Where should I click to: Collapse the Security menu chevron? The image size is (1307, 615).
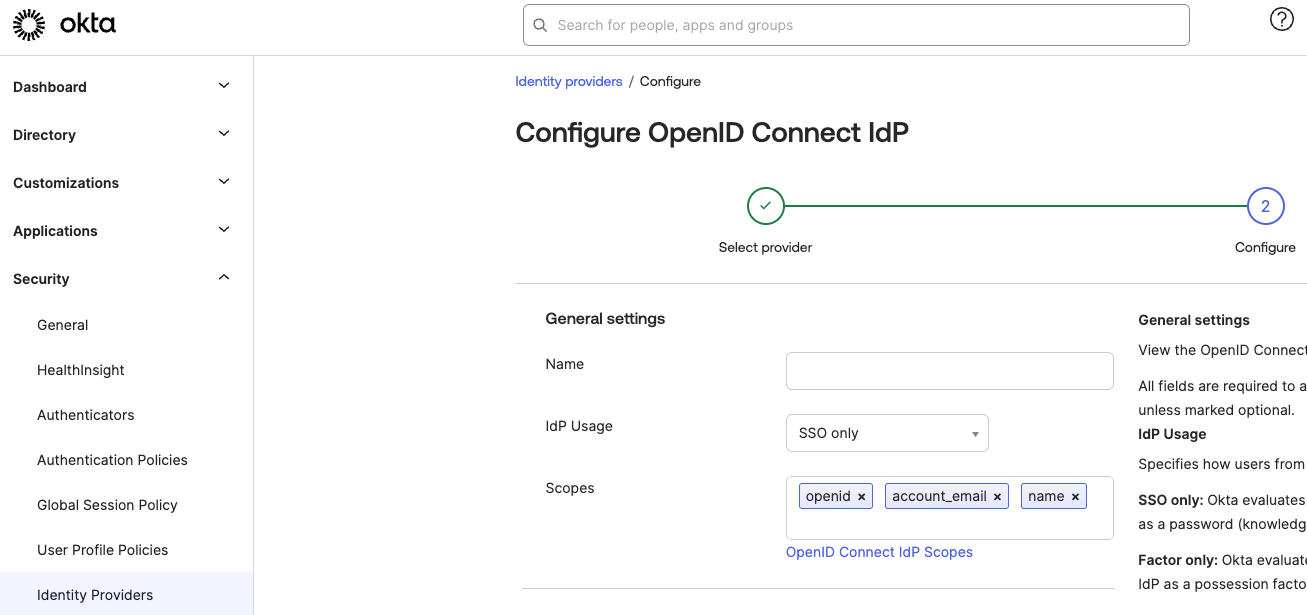[224, 278]
